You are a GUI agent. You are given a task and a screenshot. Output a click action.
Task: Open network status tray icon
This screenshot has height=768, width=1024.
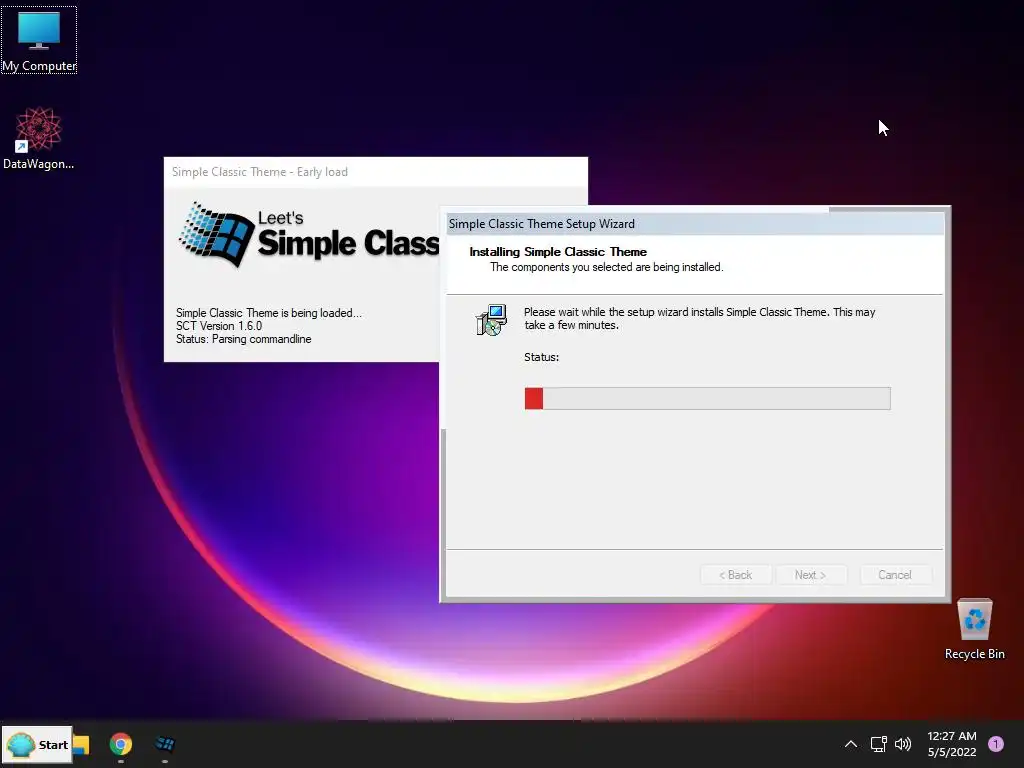click(878, 744)
